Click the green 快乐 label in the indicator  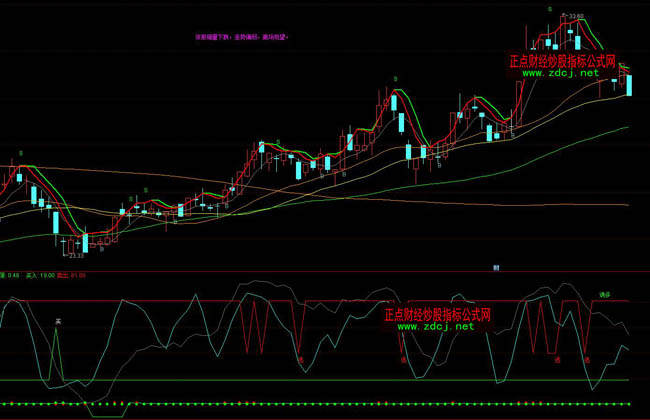[x=604, y=295]
